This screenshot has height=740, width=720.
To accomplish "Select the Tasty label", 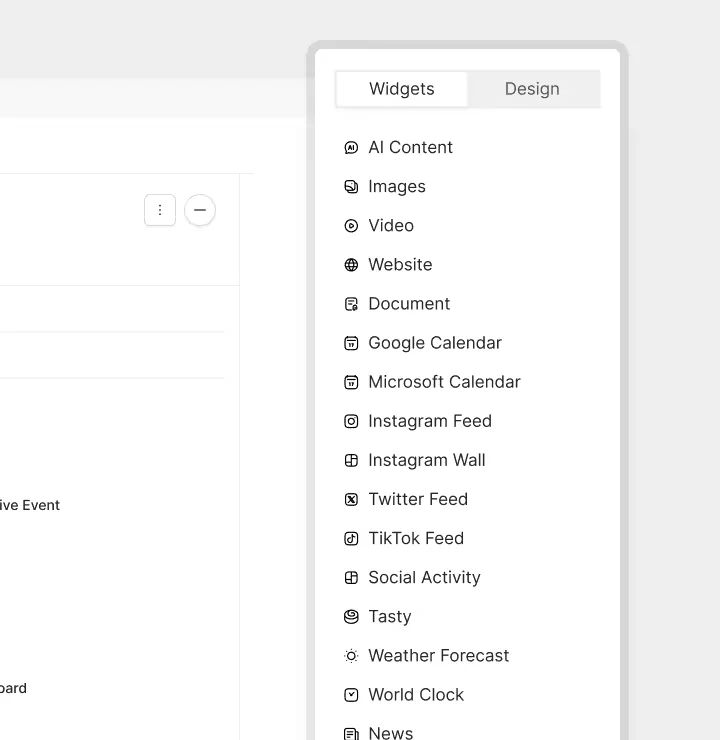I will pyautogui.click(x=390, y=617).
